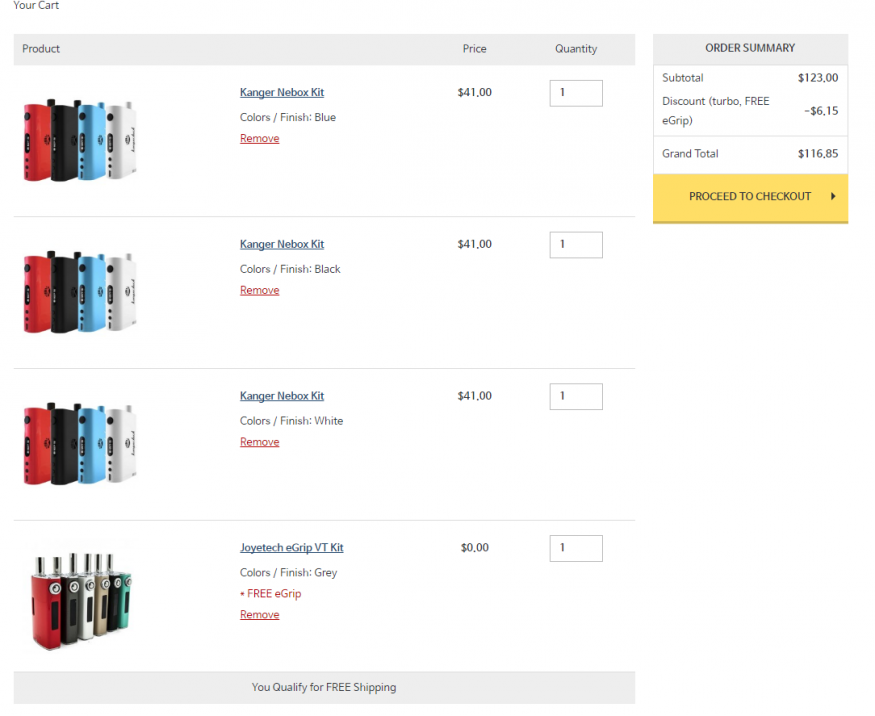The height and width of the screenshot is (716, 875).
Task: Open Kanger Nebox Kit Black product link
Action: [x=282, y=245]
